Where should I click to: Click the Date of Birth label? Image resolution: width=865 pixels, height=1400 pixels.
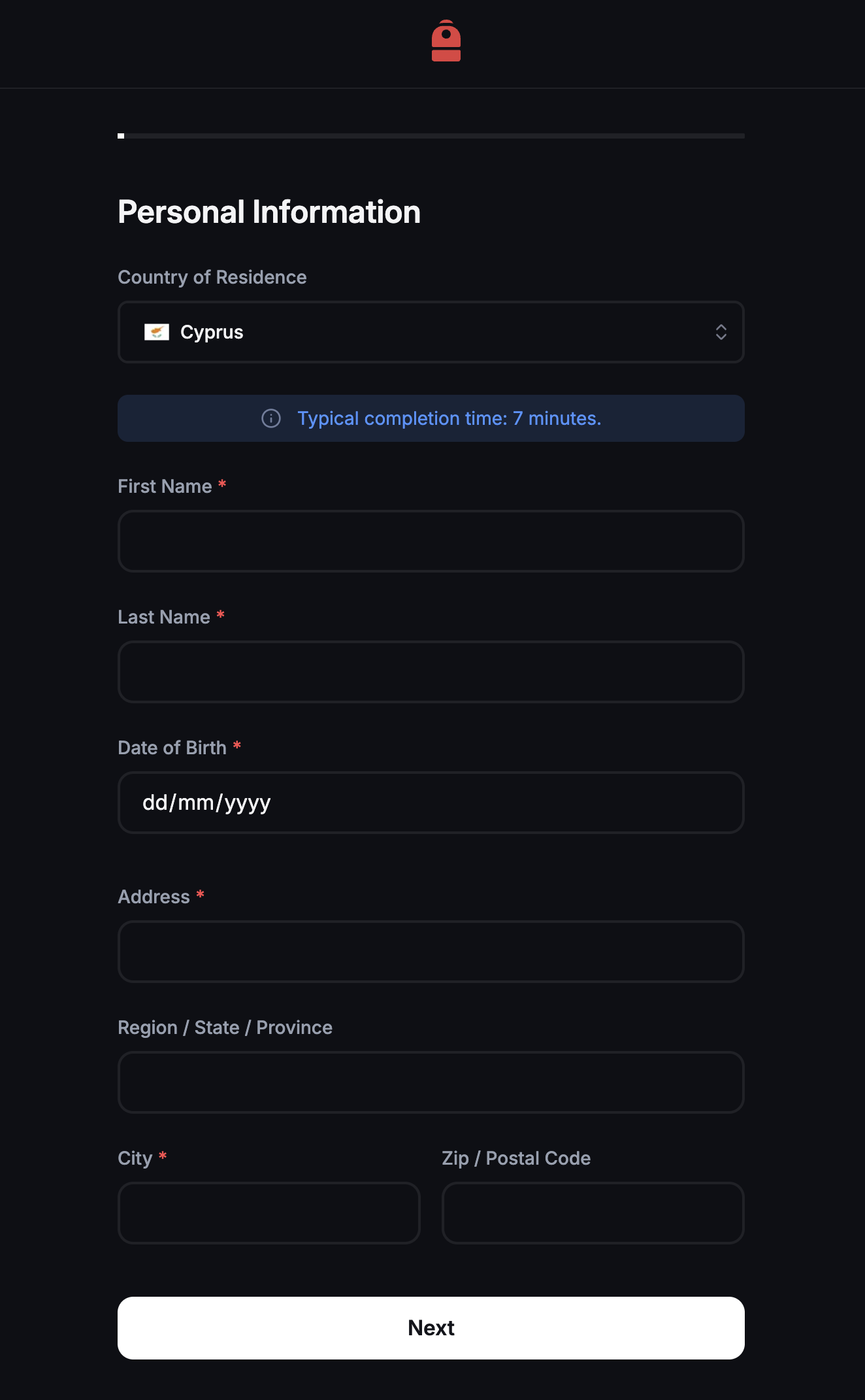pyautogui.click(x=172, y=748)
